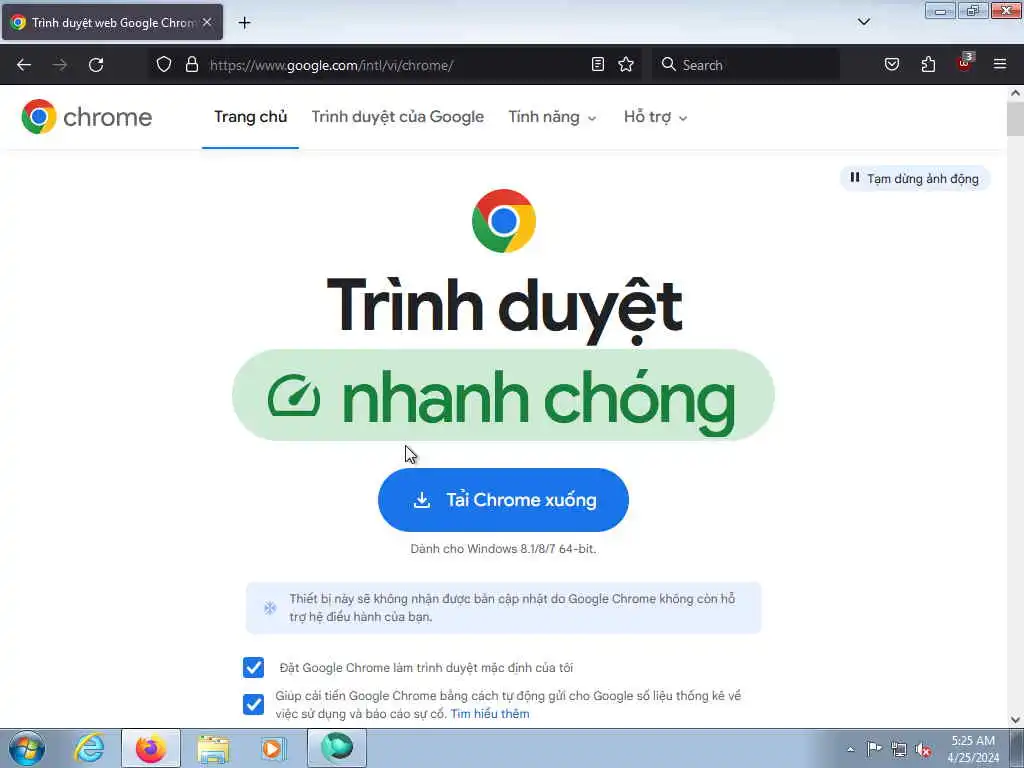
Task: Open the Action Center flag icon
Action: [874, 749]
